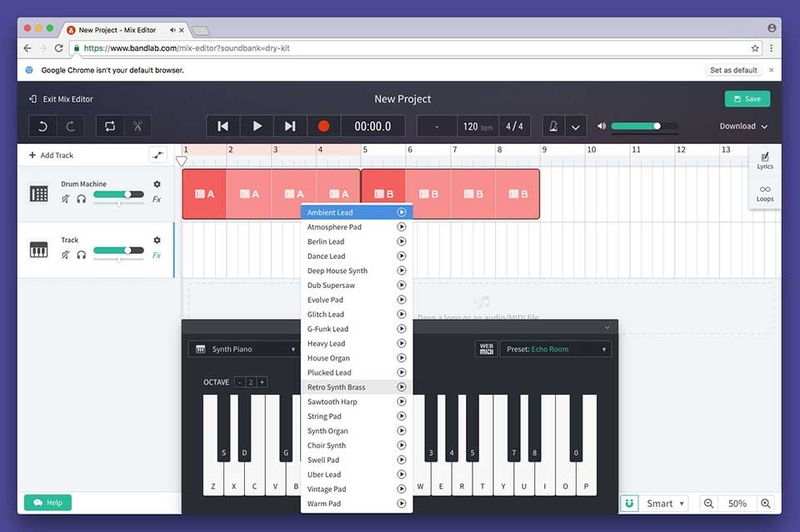Adjust the master volume slider
Image resolution: width=800 pixels, height=532 pixels.
(644, 126)
